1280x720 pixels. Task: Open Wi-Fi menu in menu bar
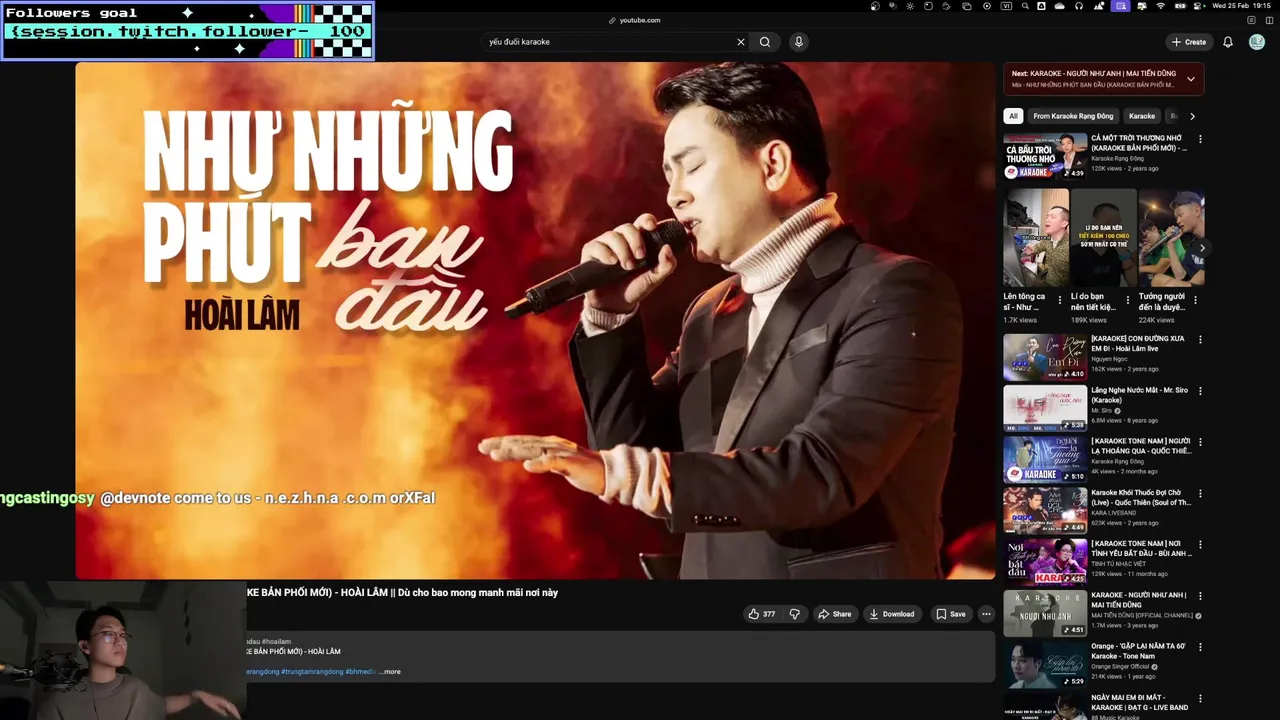(1160, 6)
